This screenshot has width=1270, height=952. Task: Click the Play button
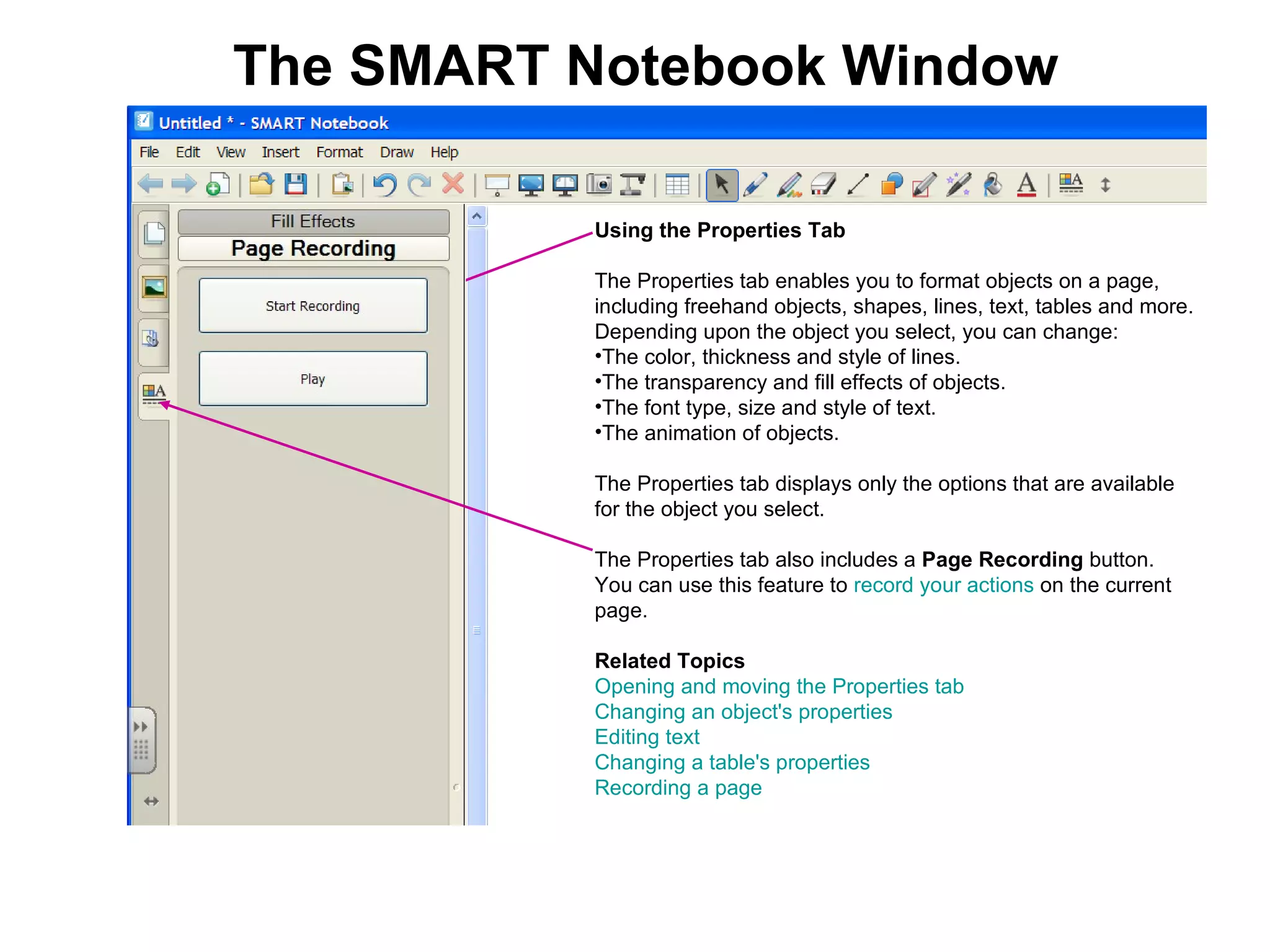pyautogui.click(x=313, y=379)
